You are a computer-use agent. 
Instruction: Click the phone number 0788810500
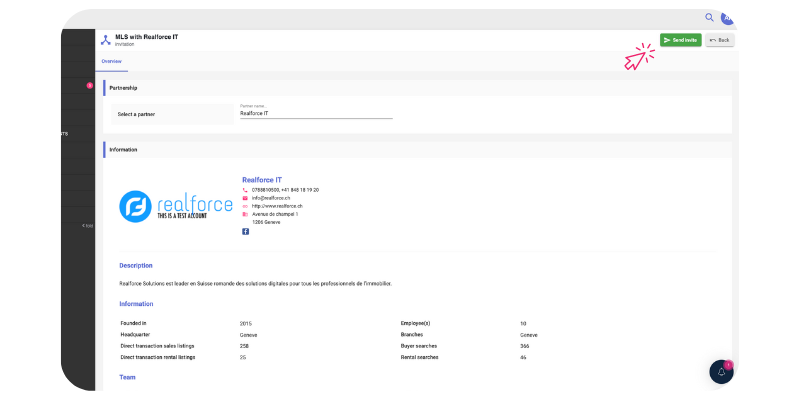265,190
